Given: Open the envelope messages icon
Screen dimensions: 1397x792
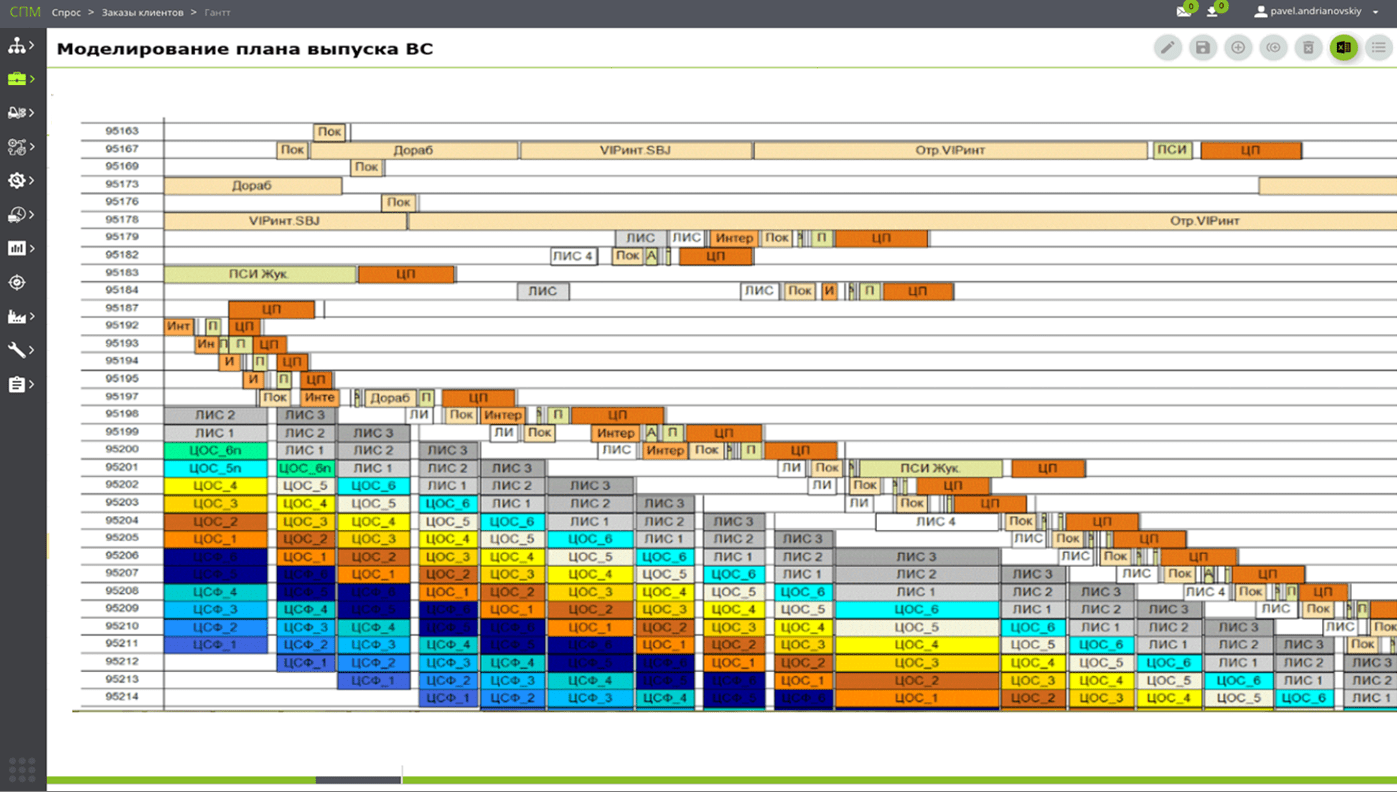Looking at the screenshot, I should point(1185,11).
